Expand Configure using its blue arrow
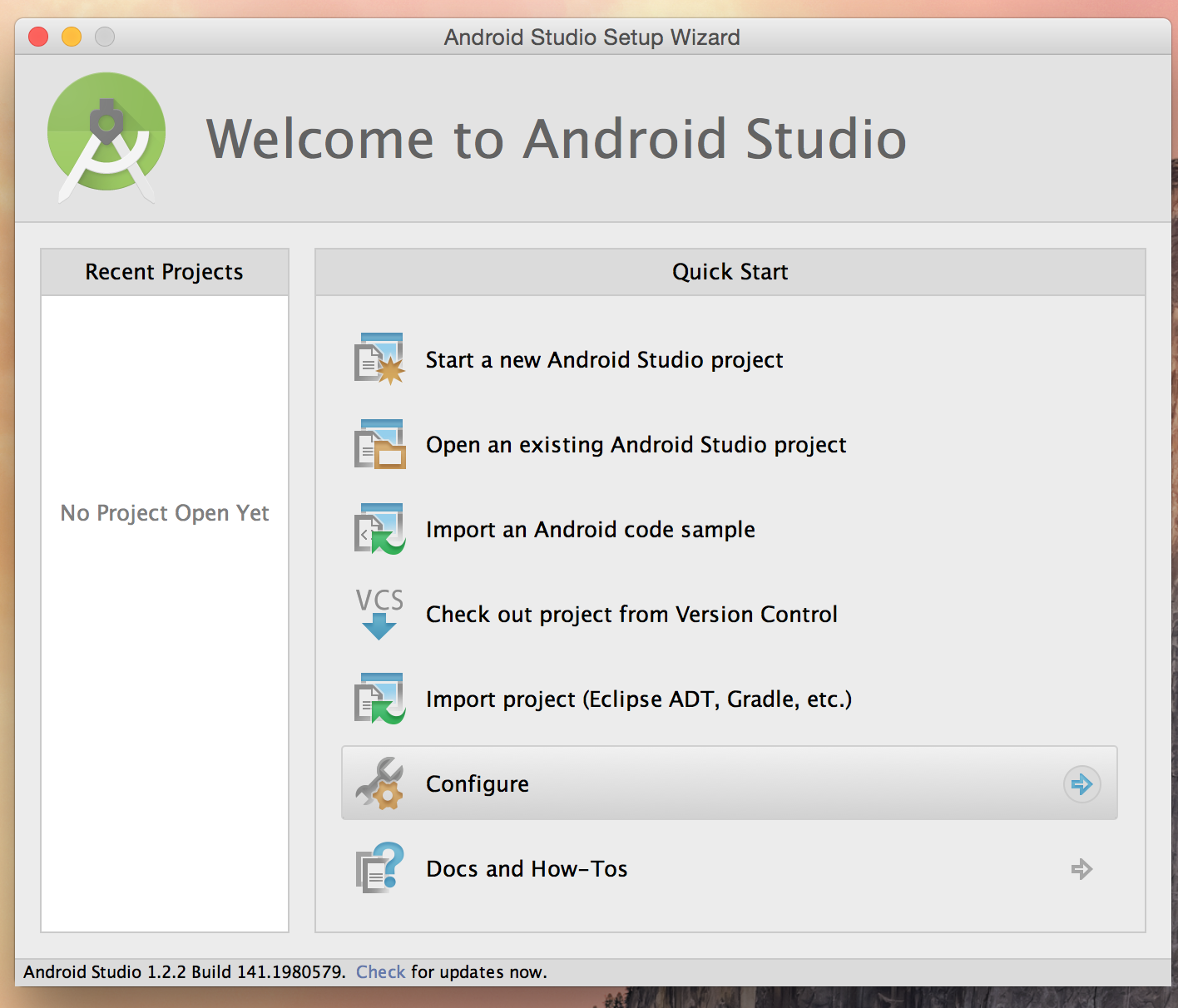Viewport: 1178px width, 1008px height. pos(1081,783)
